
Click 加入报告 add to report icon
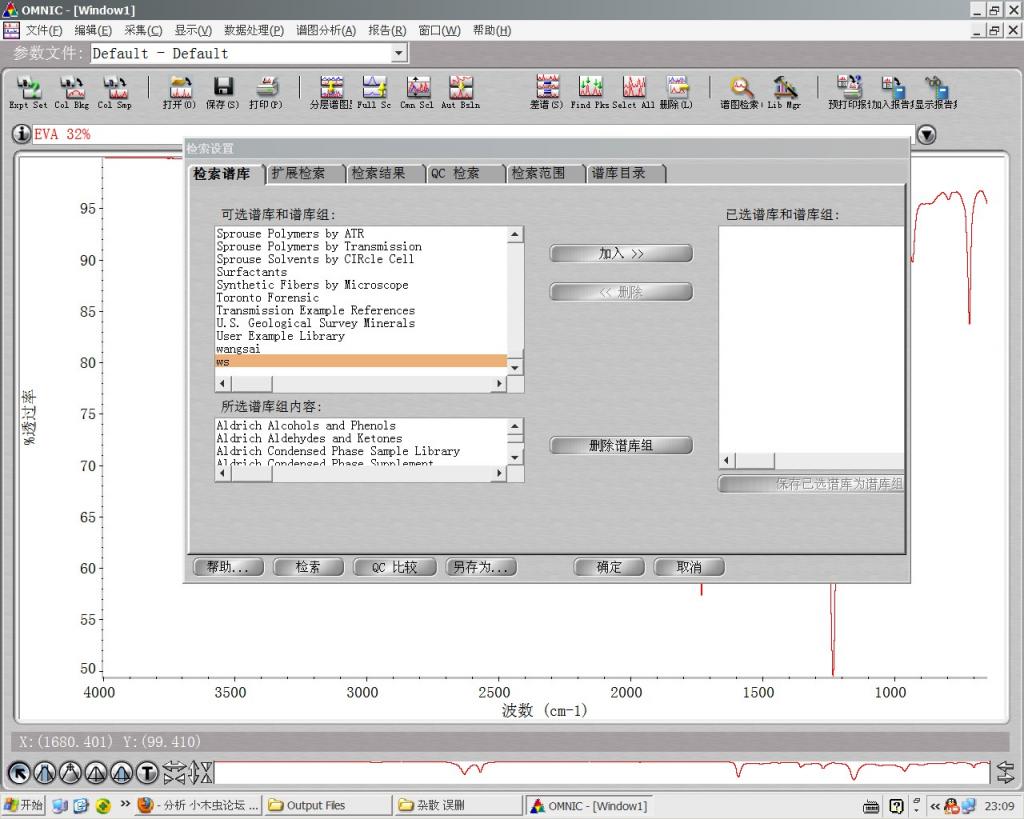pos(893,91)
